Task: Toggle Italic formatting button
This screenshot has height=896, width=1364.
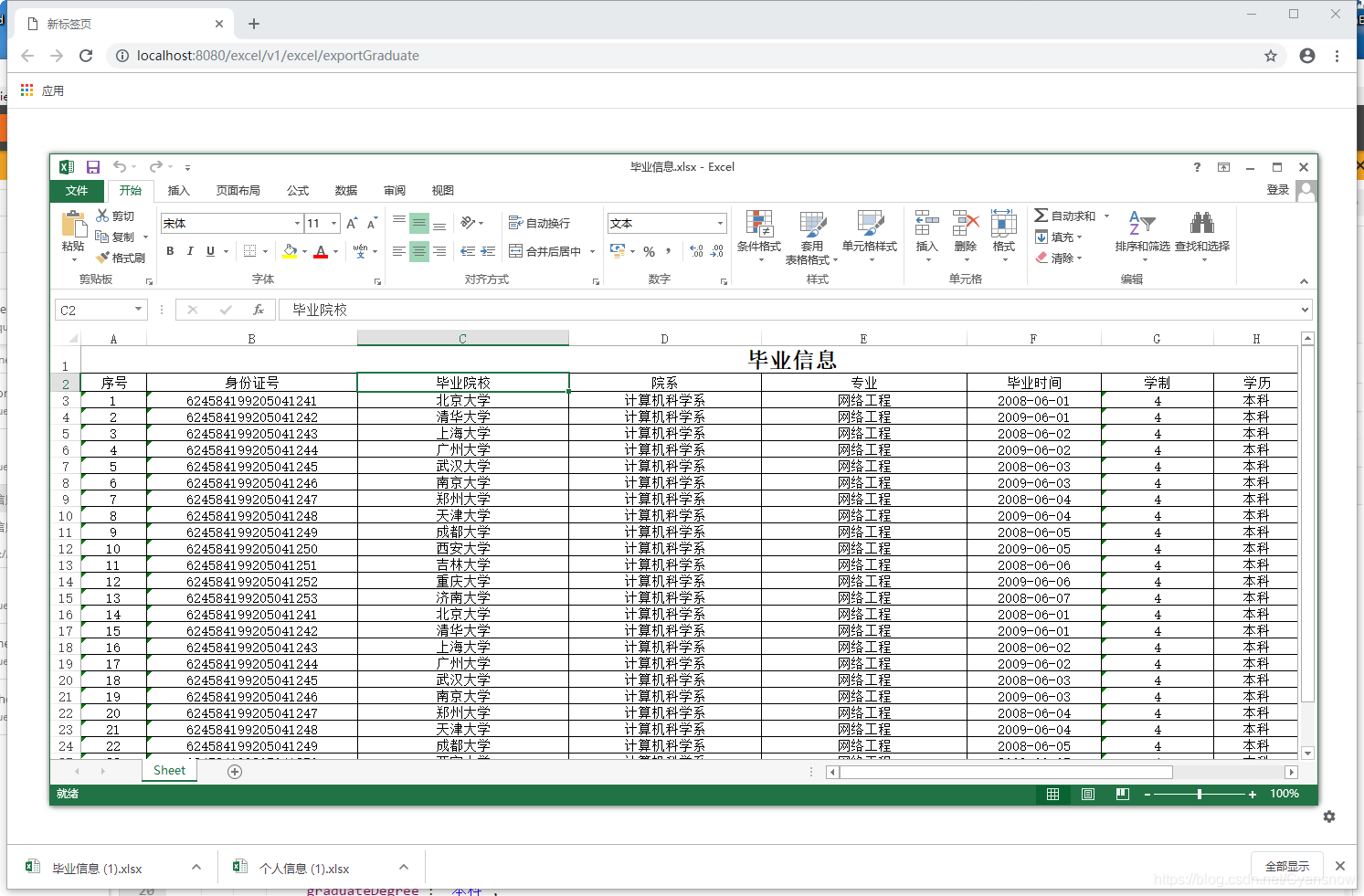Action: 190,251
